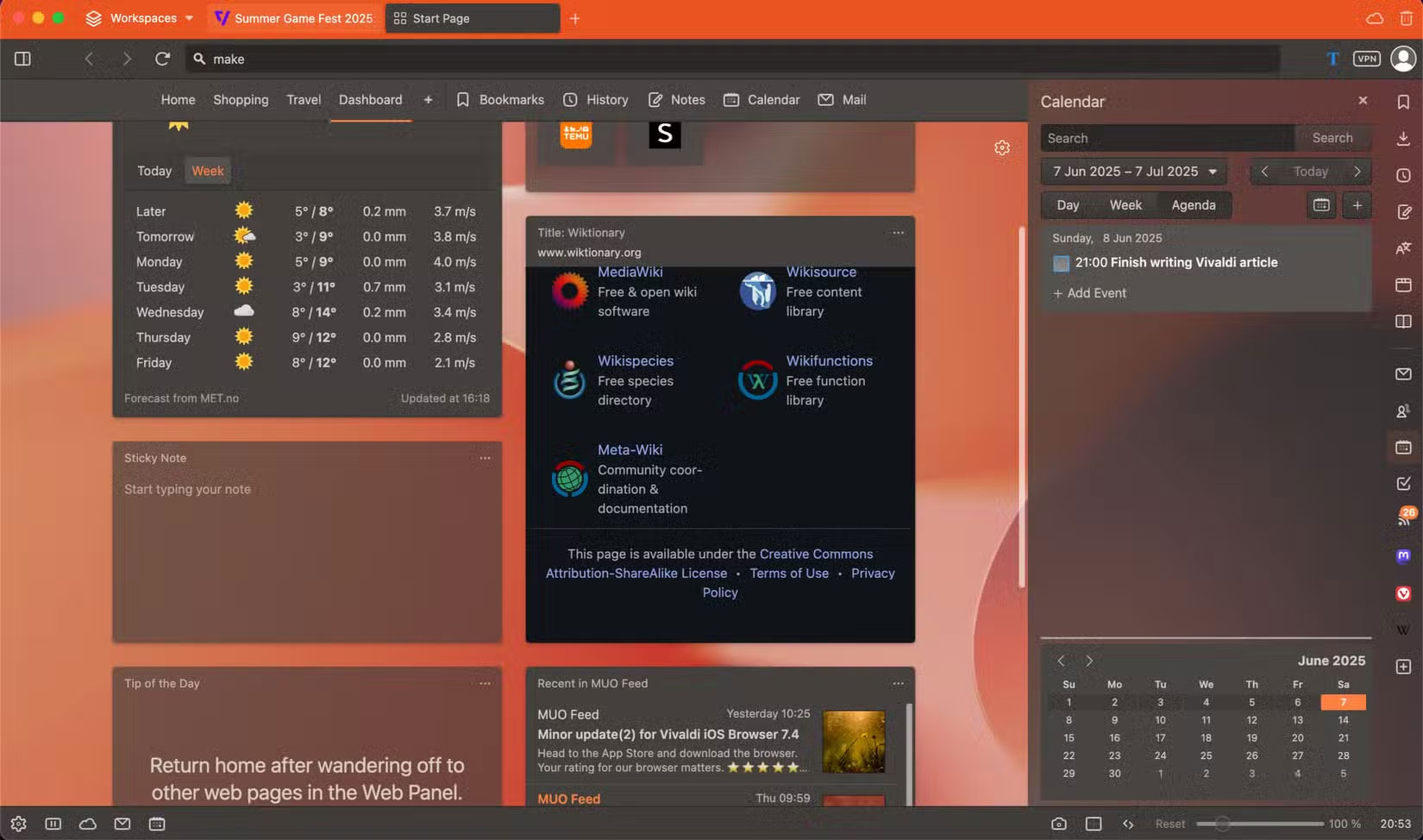The image size is (1423, 840).
Task: Open the Terms of Use link
Action: pos(789,573)
